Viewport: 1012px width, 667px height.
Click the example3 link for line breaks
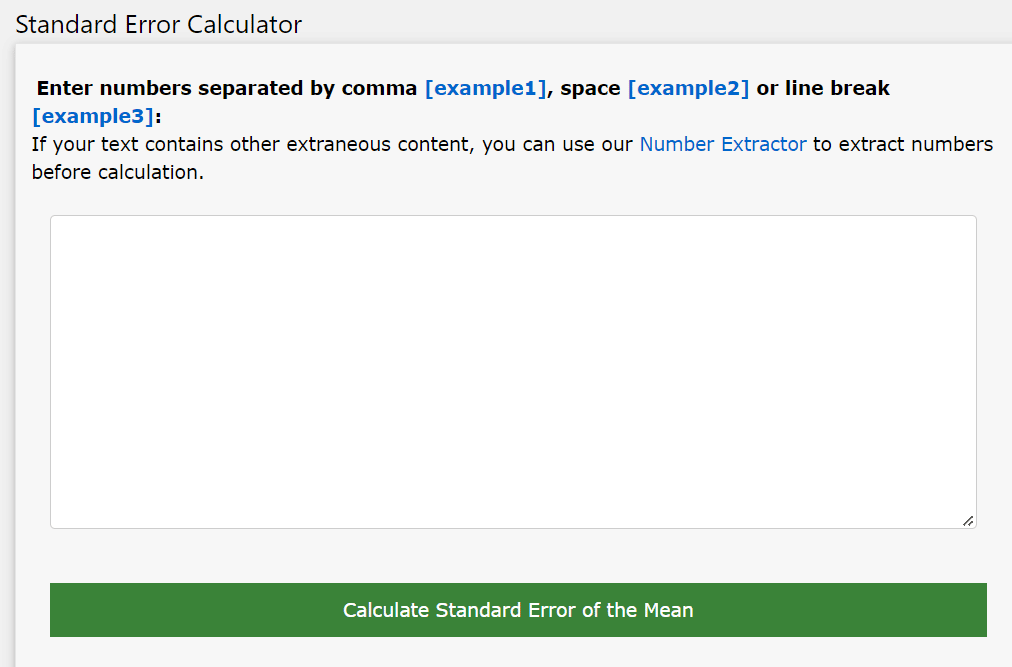[93, 116]
